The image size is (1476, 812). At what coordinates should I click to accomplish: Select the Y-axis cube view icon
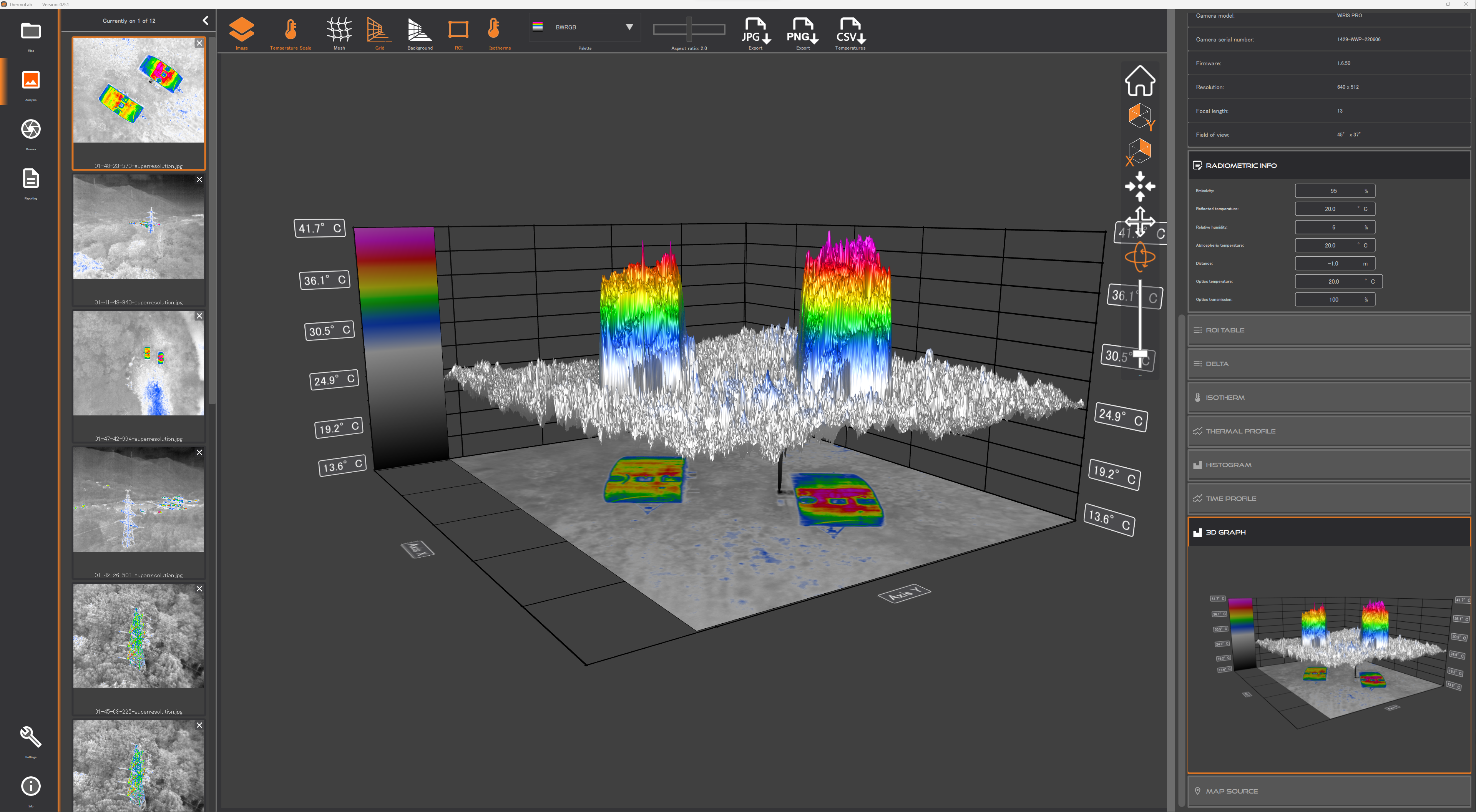pos(1140,116)
